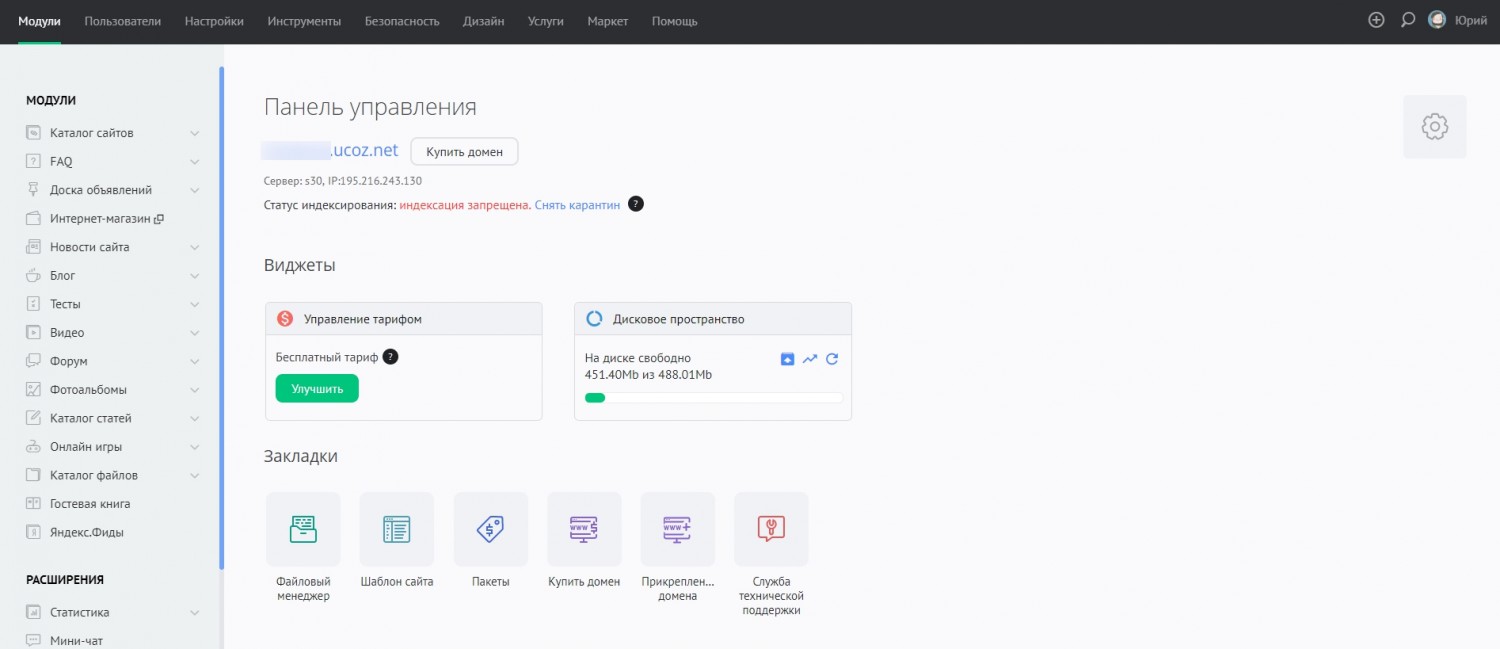Refresh disk space widget data
The image size is (1500, 649).
point(832,359)
